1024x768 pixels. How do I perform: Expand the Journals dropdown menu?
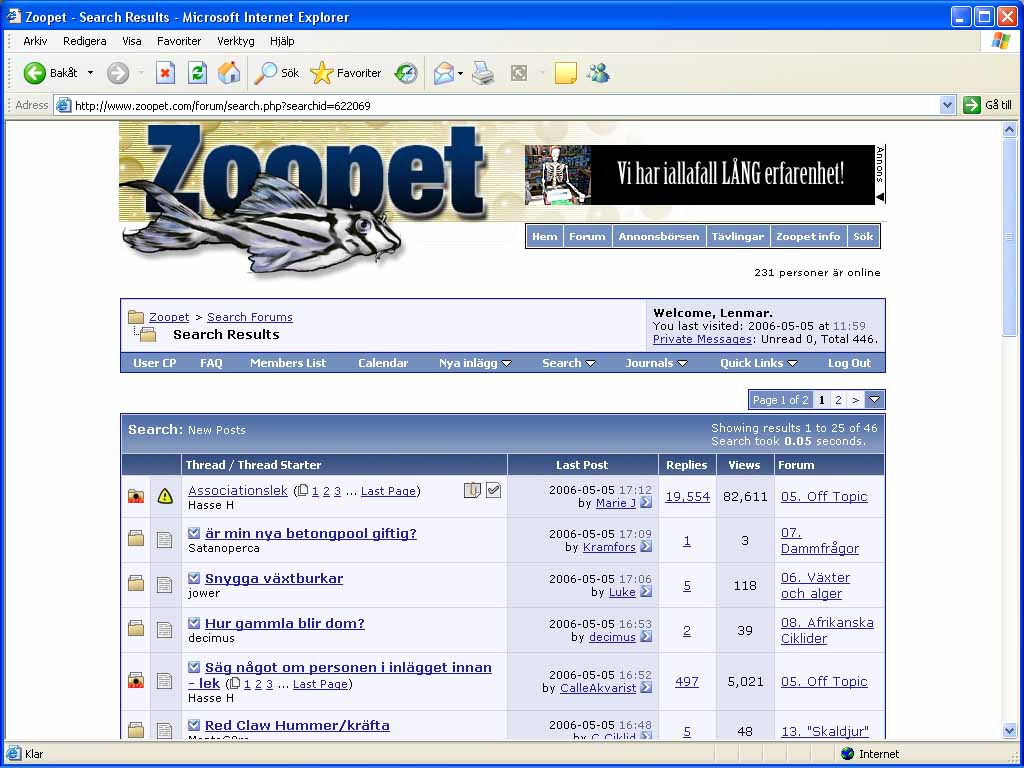[x=682, y=364]
